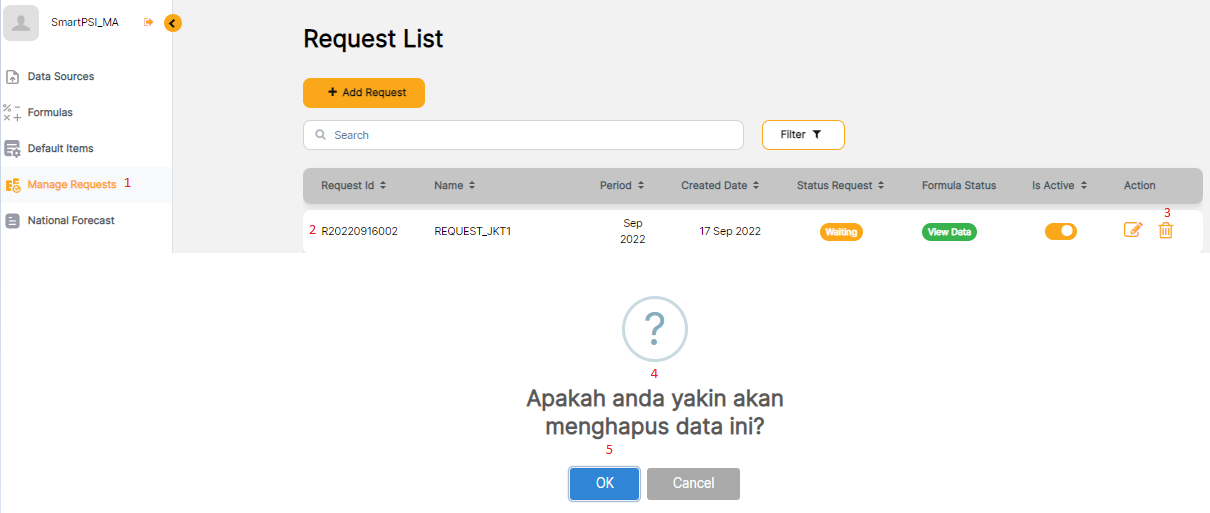
Task: Open the Filter options button
Action: 803,135
